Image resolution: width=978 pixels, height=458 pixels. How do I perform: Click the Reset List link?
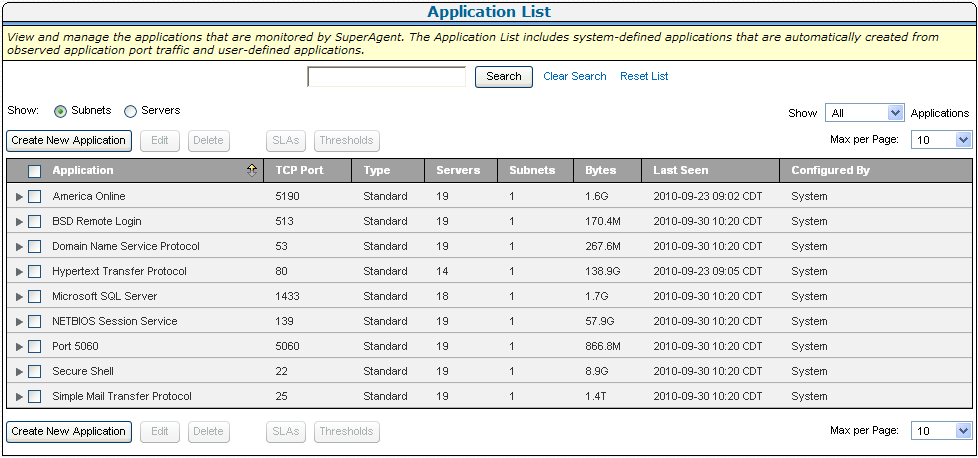click(x=644, y=76)
